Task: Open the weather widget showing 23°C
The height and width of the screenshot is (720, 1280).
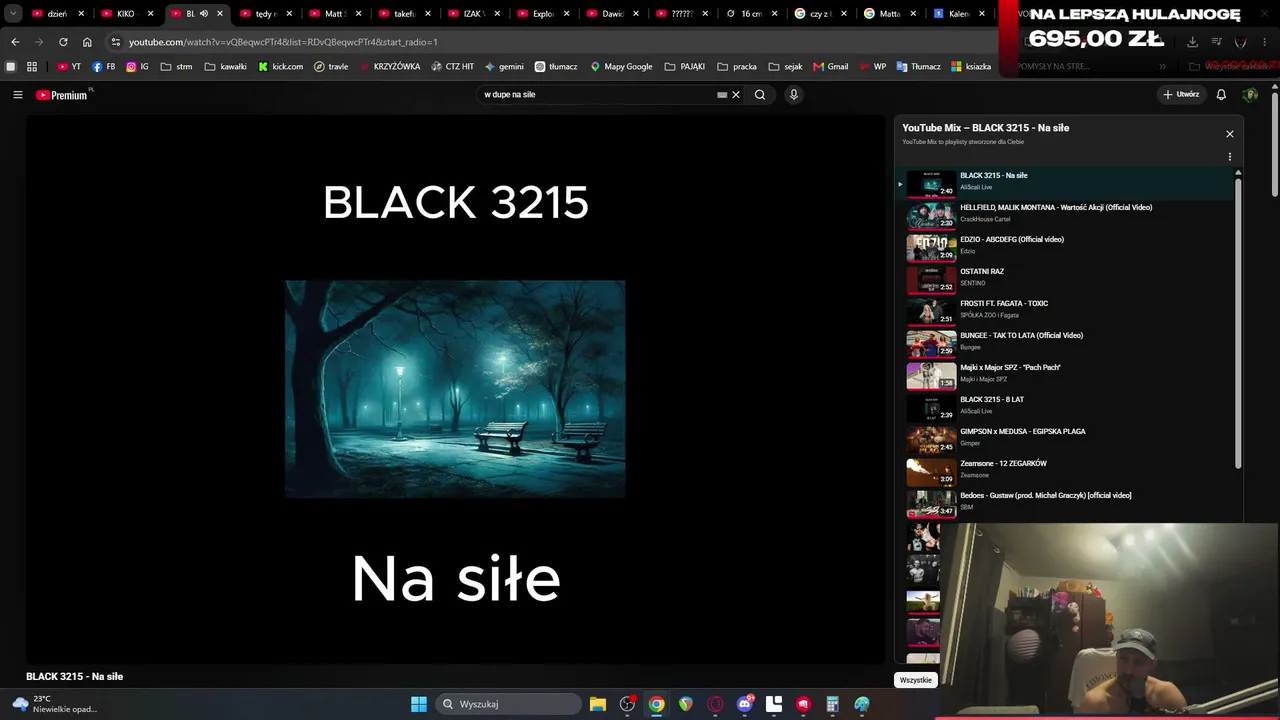Action: (55, 704)
